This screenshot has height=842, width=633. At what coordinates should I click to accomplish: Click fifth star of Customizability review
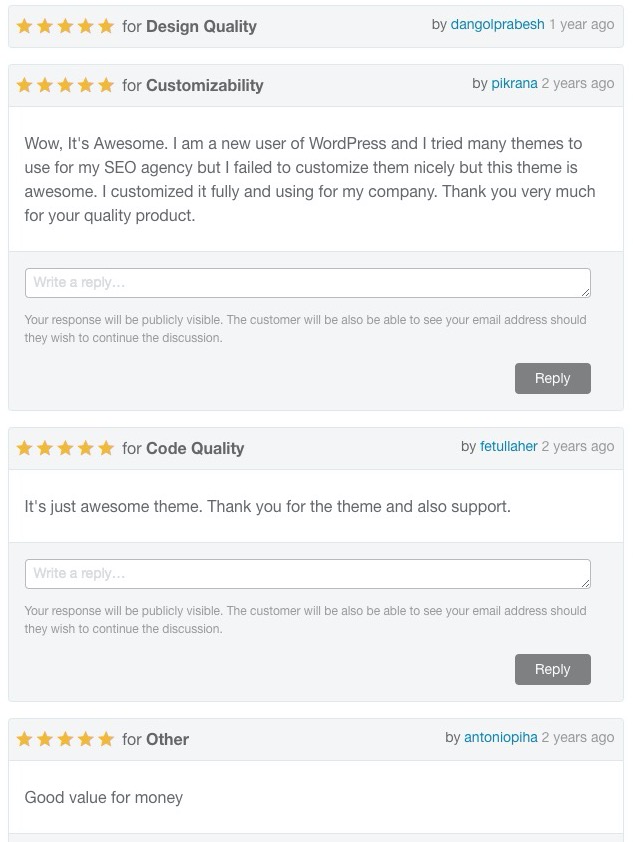[x=106, y=86]
